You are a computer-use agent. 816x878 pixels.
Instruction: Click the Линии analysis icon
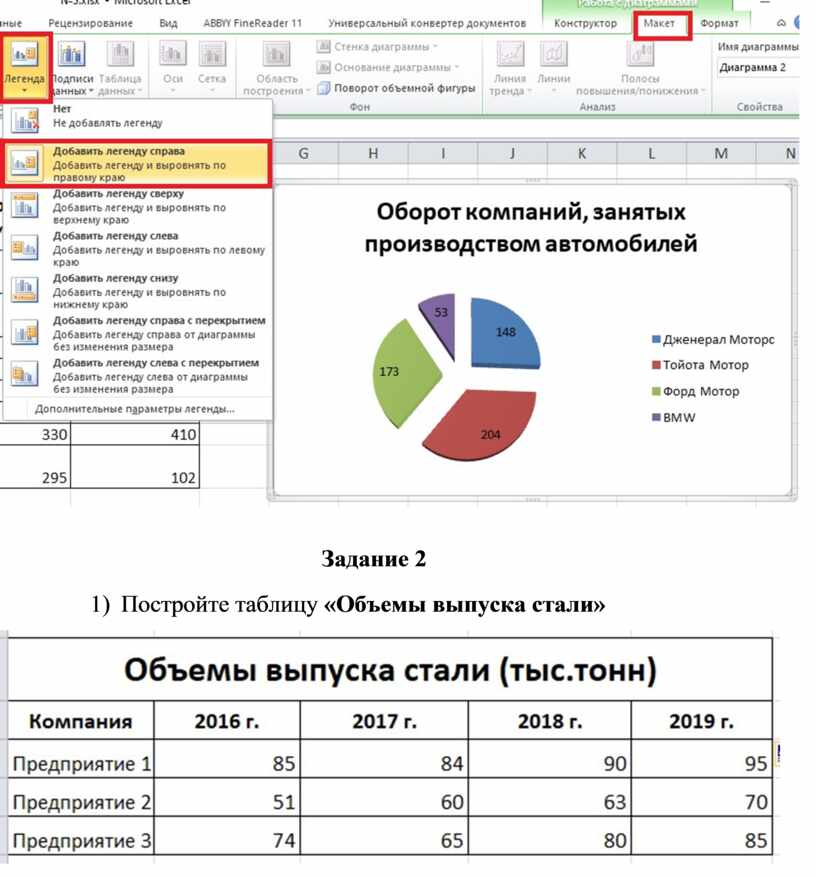554,54
